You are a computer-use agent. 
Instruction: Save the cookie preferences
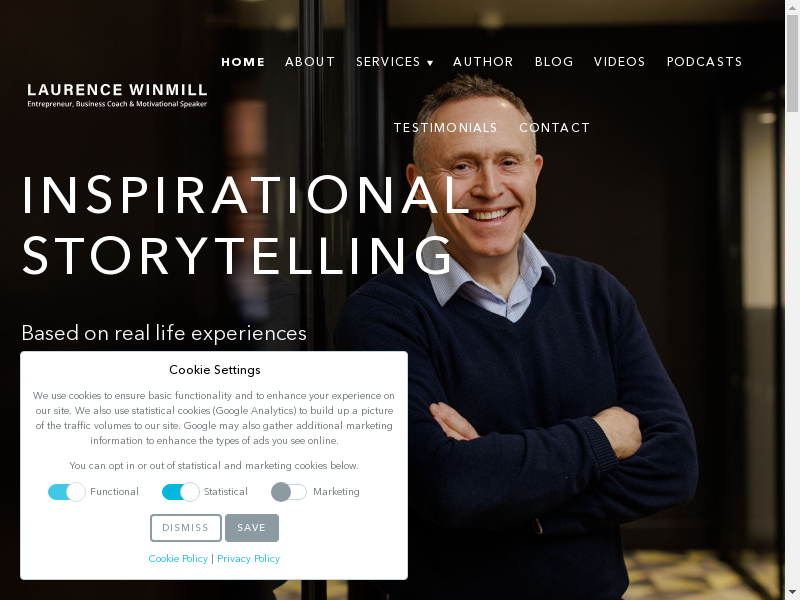click(252, 528)
